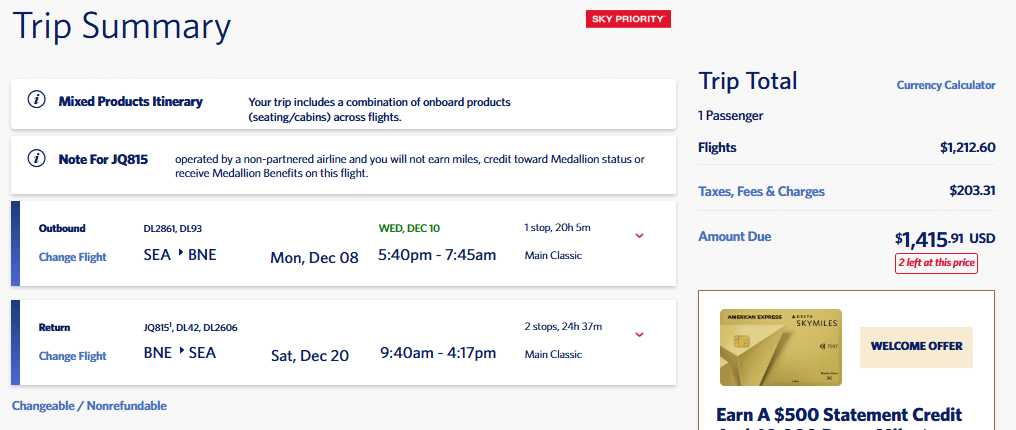Click Change Flight for the Outbound trip
Screen dimensions: 1016x430
(73, 256)
